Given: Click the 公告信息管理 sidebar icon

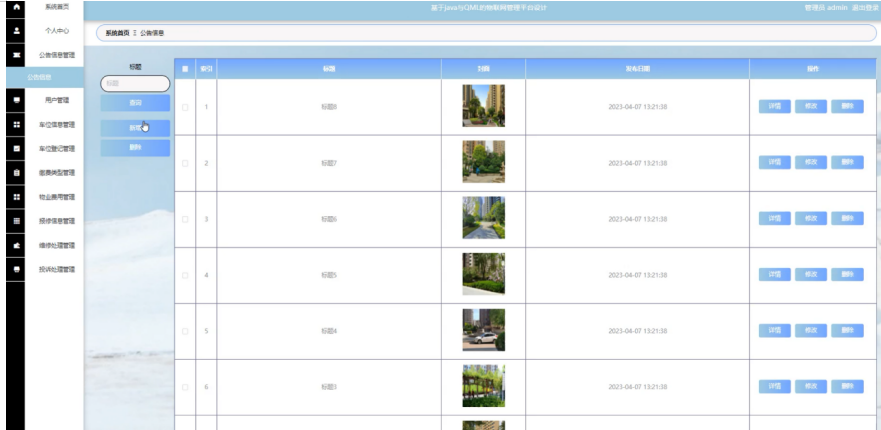Looking at the screenshot, I should pyautogui.click(x=16, y=55).
